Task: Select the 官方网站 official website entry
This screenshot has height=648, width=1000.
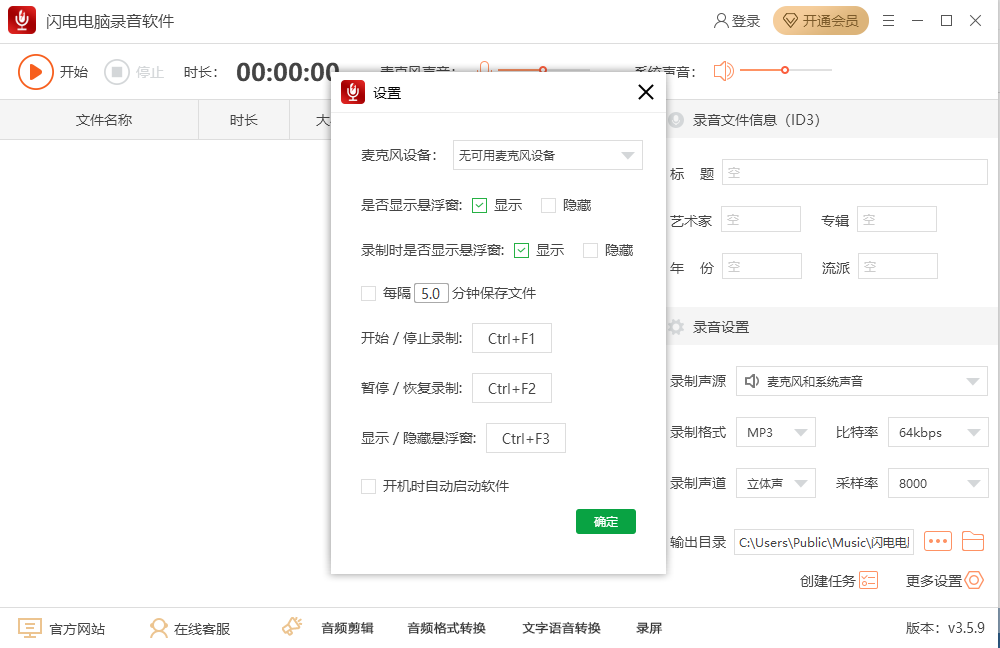Action: [x=75, y=627]
